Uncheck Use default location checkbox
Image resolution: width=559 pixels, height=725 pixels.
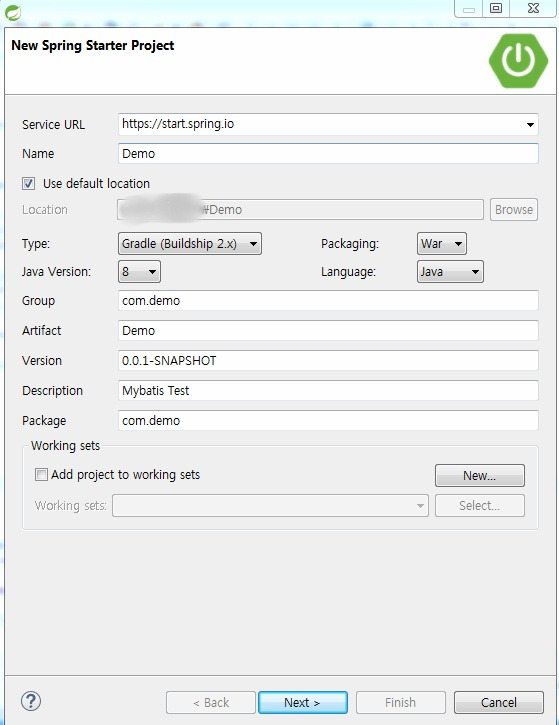[x=28, y=184]
